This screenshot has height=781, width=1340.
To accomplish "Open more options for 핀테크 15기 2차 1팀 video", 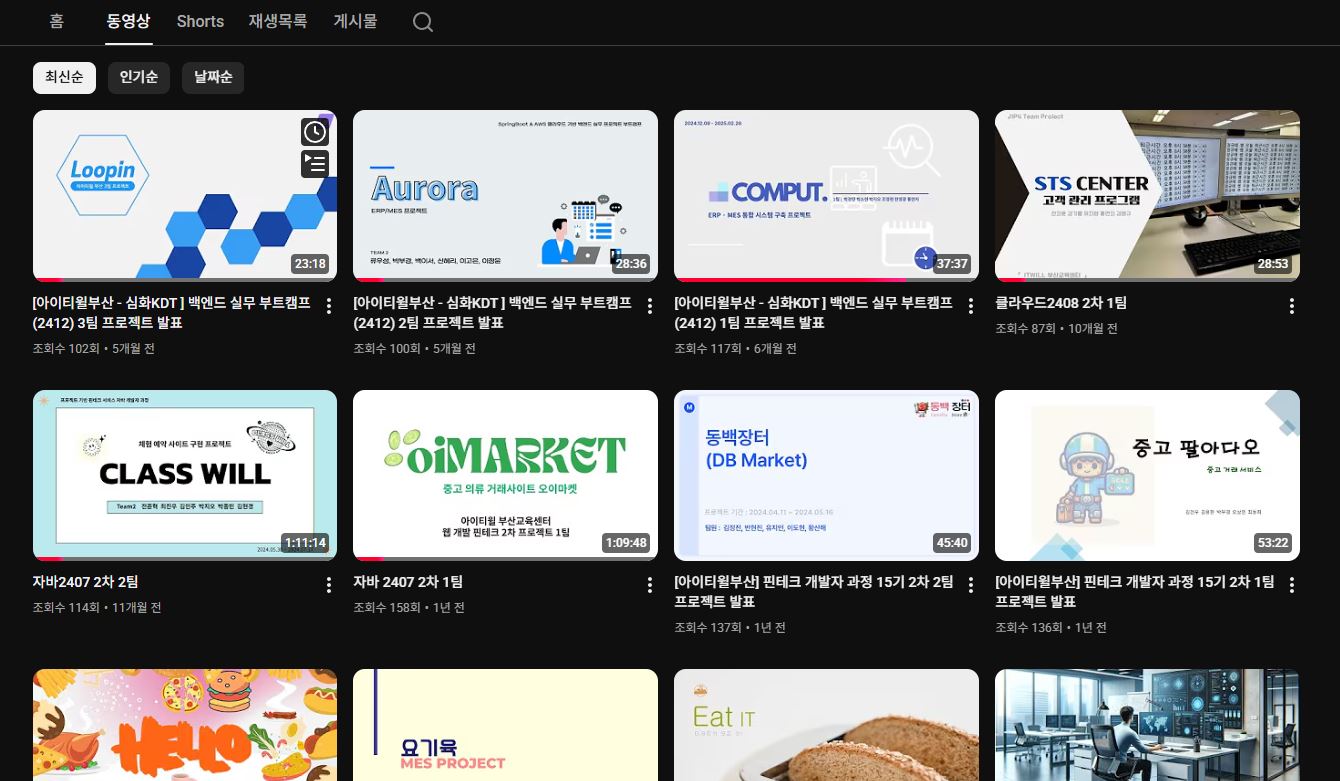I will pyautogui.click(x=1291, y=585).
